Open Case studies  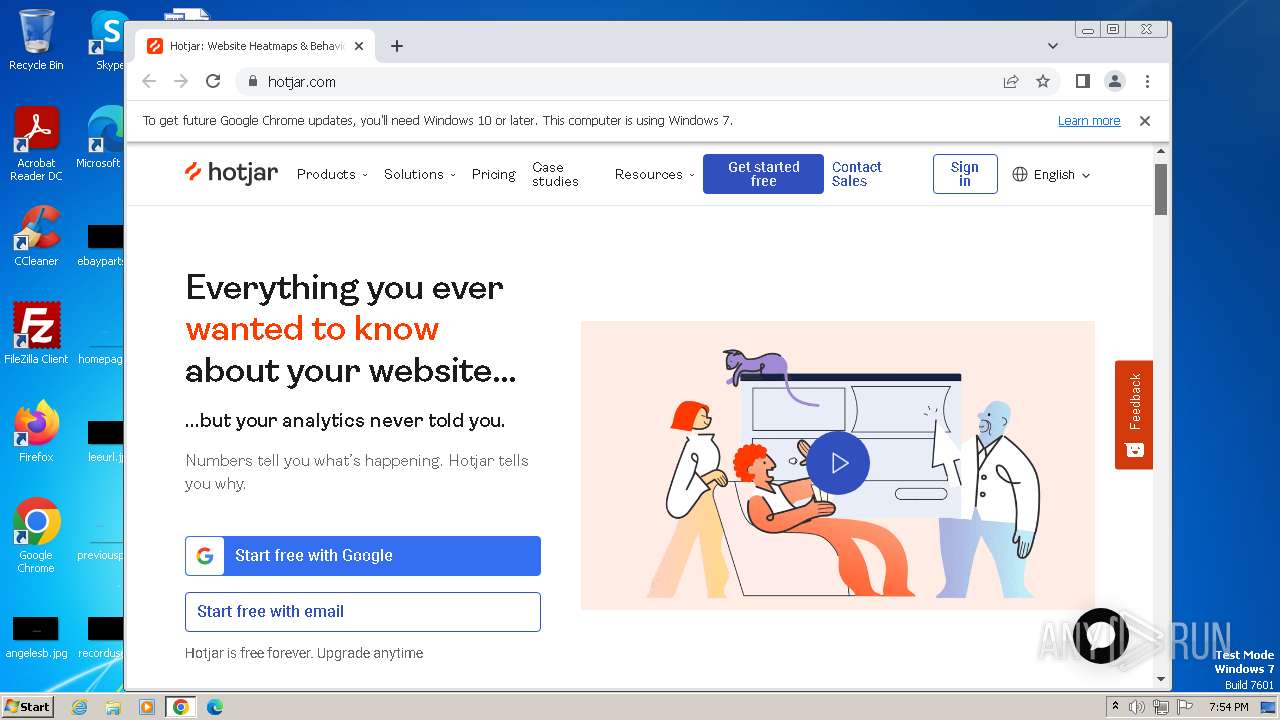click(555, 174)
